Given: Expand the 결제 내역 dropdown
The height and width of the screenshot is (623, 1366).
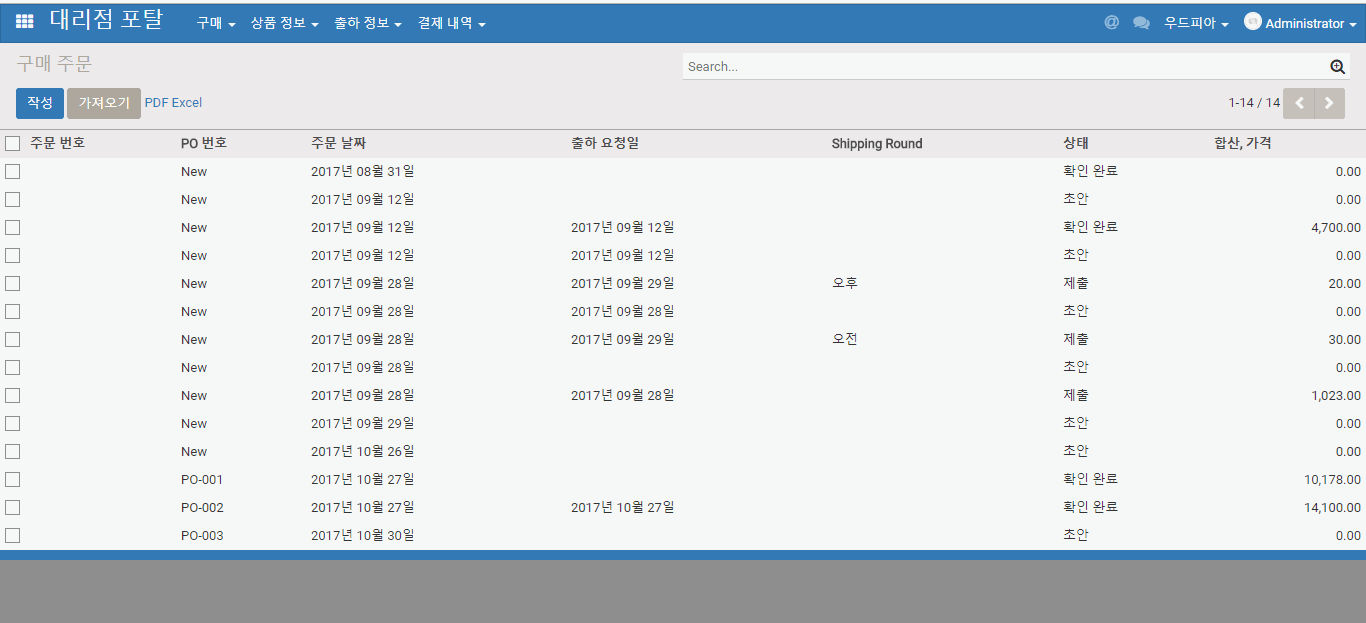Looking at the screenshot, I should [x=451, y=23].
